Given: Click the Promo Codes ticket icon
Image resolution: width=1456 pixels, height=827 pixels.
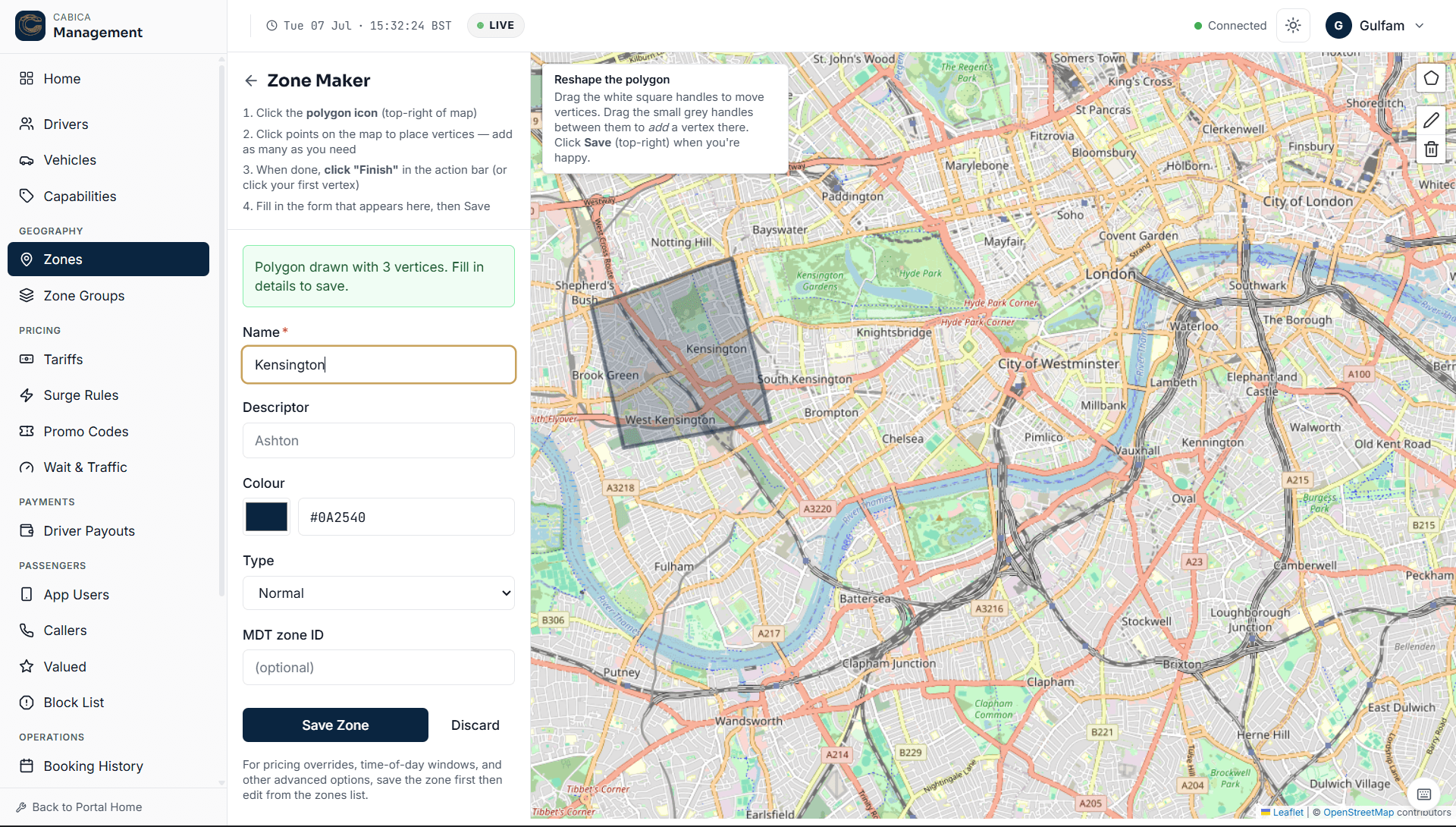Looking at the screenshot, I should pos(27,431).
